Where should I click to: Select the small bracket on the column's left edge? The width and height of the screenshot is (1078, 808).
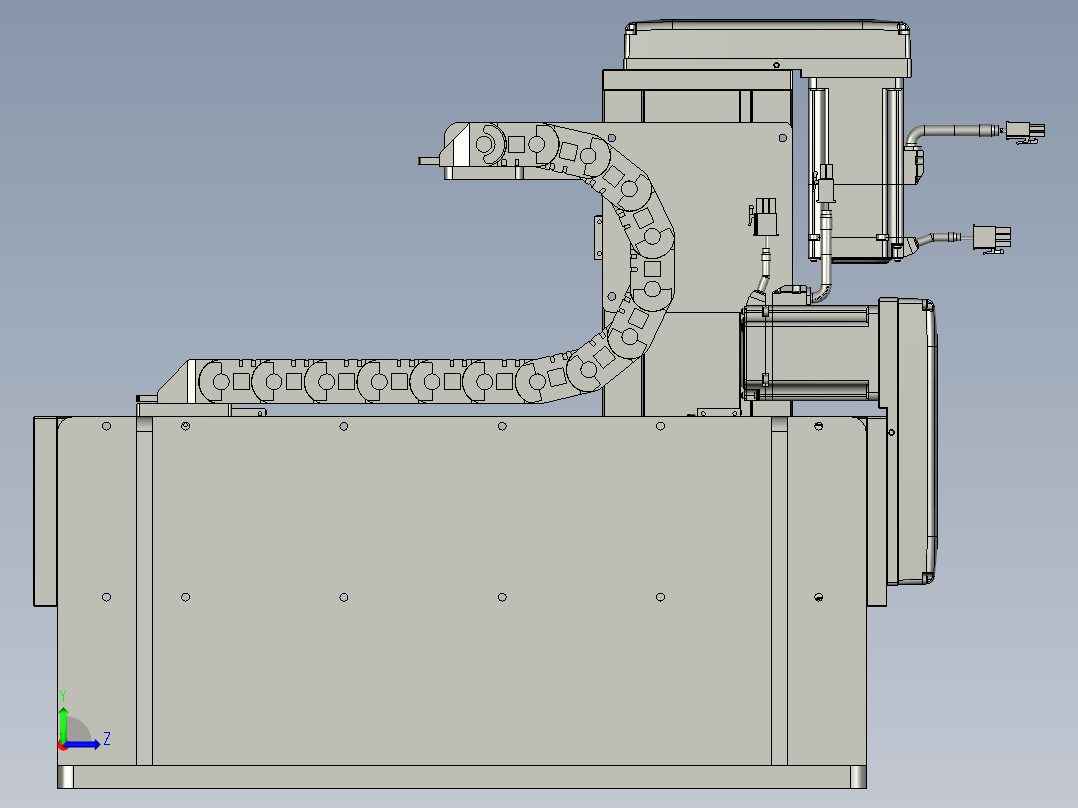[x=598, y=237]
